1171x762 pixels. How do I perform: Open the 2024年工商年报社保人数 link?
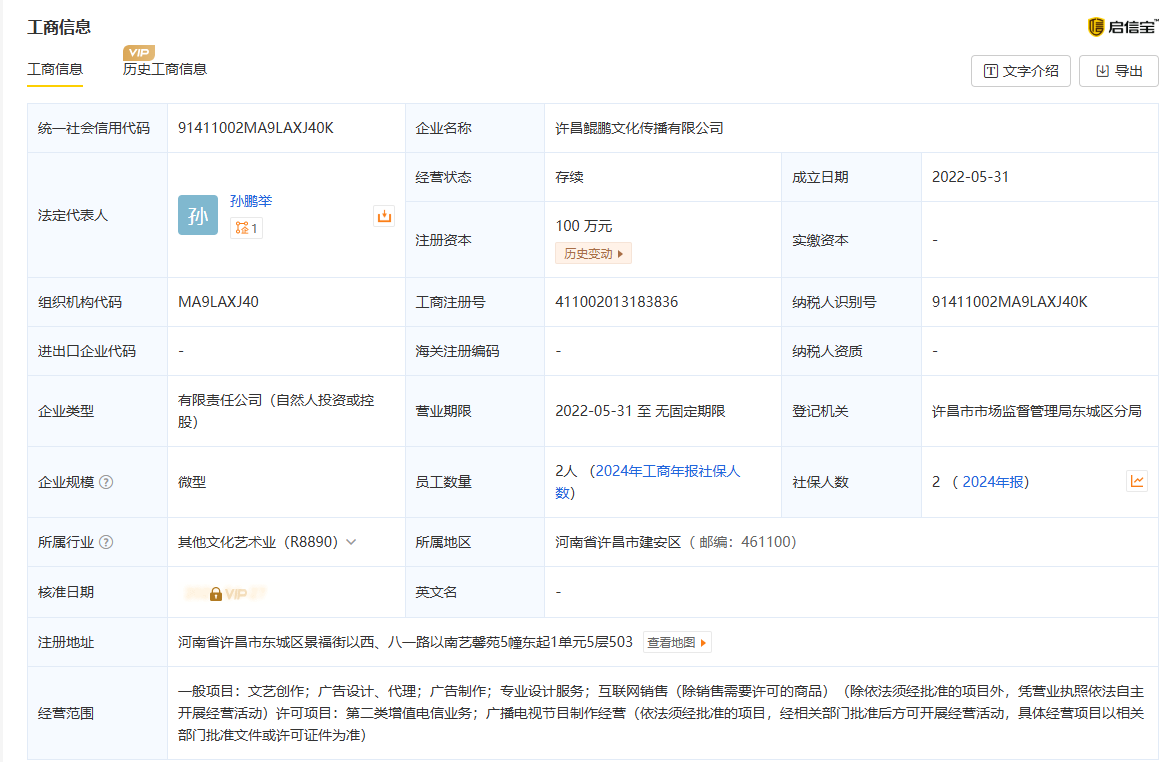(x=647, y=482)
